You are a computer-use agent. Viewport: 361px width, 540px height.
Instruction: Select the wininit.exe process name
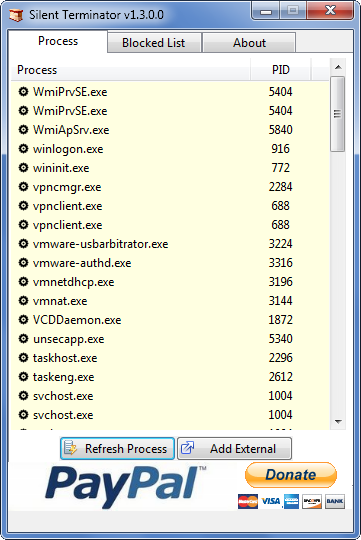point(61,168)
